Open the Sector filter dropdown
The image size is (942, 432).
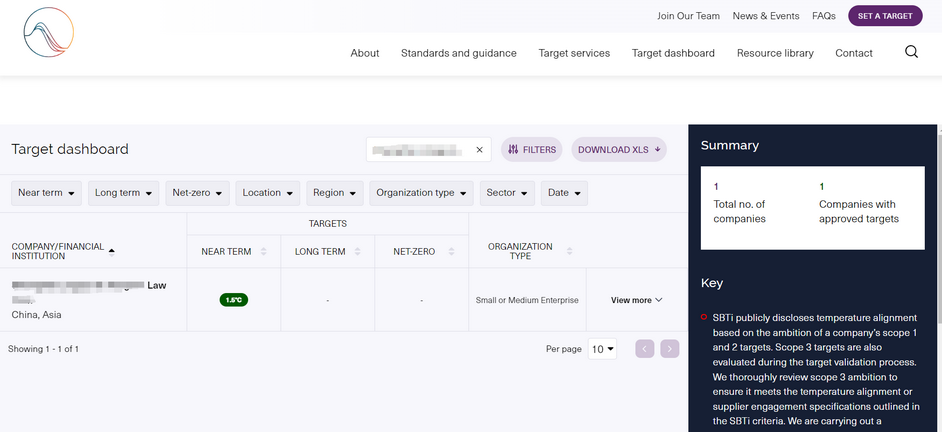(x=509, y=193)
